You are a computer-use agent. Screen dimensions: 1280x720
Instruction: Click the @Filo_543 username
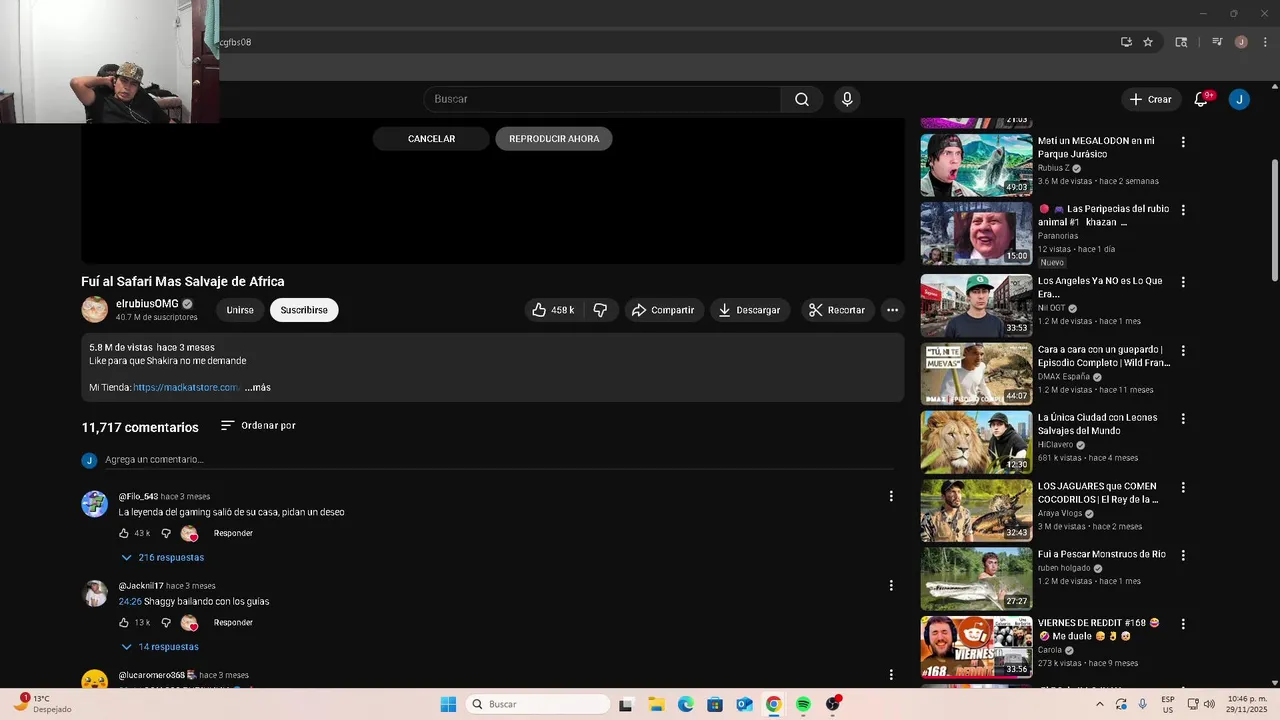tap(138, 496)
